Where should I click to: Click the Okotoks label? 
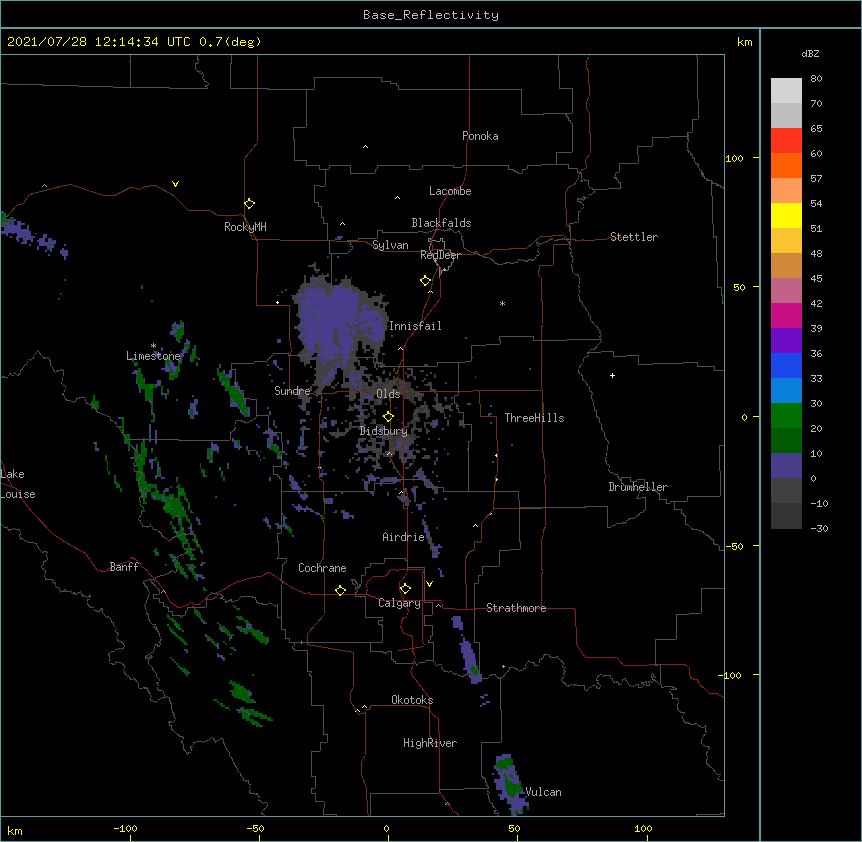coord(412,700)
